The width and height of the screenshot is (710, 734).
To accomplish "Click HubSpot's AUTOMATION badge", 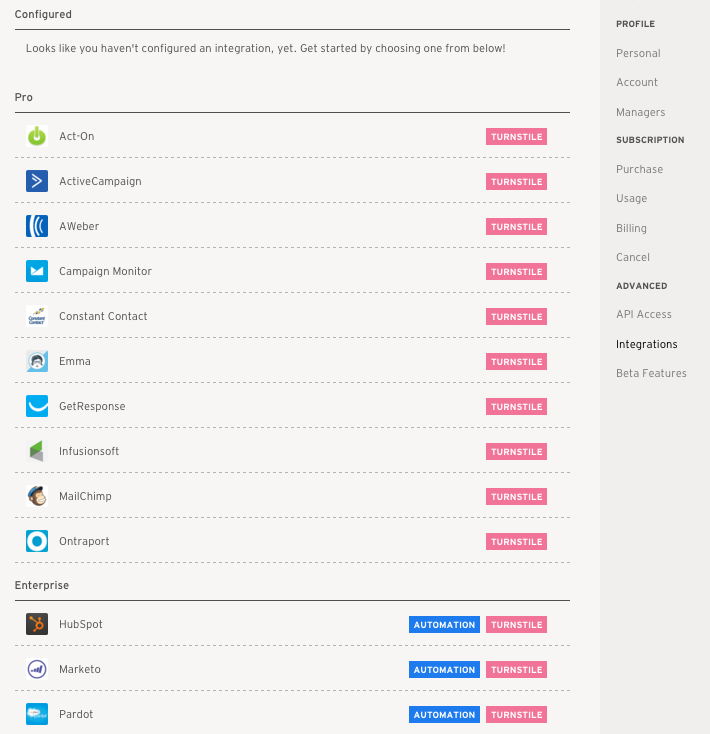I will tap(444, 624).
